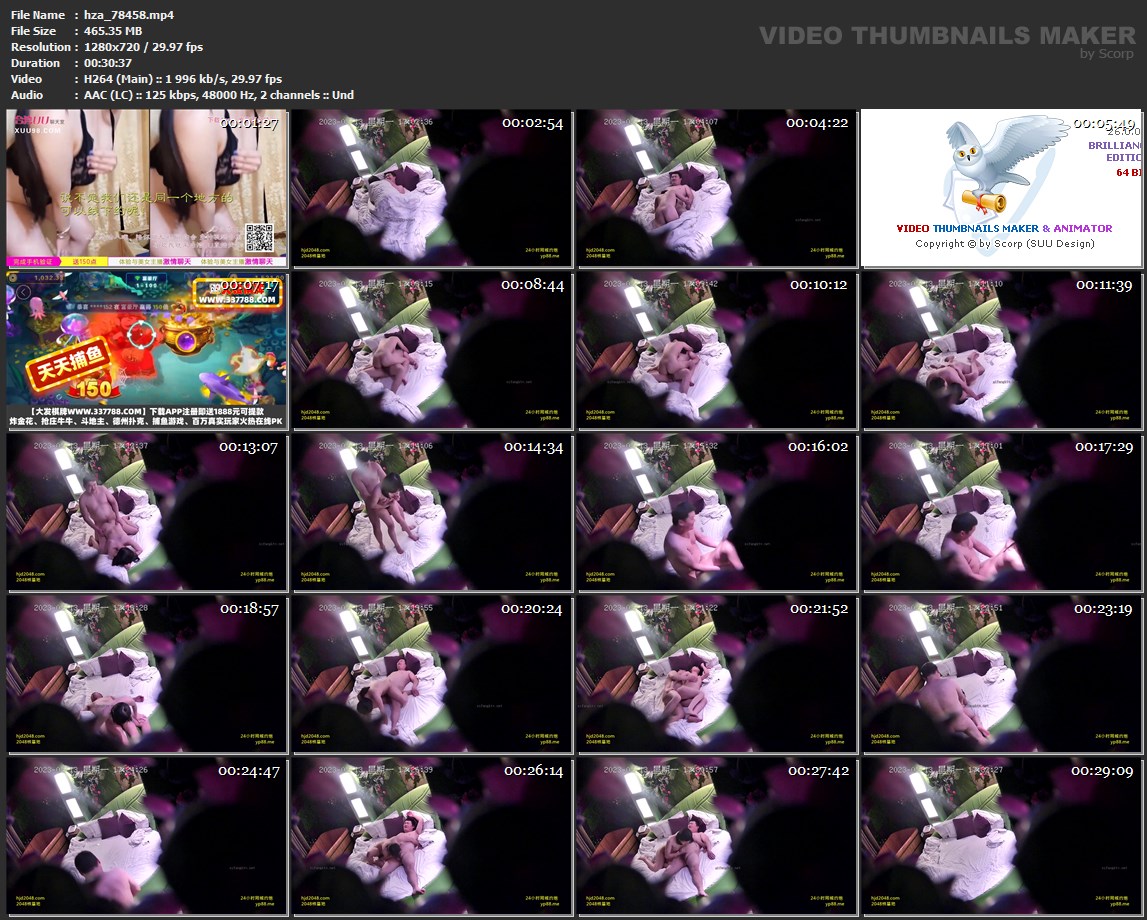Screen dimensions: 1147x920
Task: Choose the thumbnail labeled 00:24:47
Action: pyautogui.click(x=147, y=836)
